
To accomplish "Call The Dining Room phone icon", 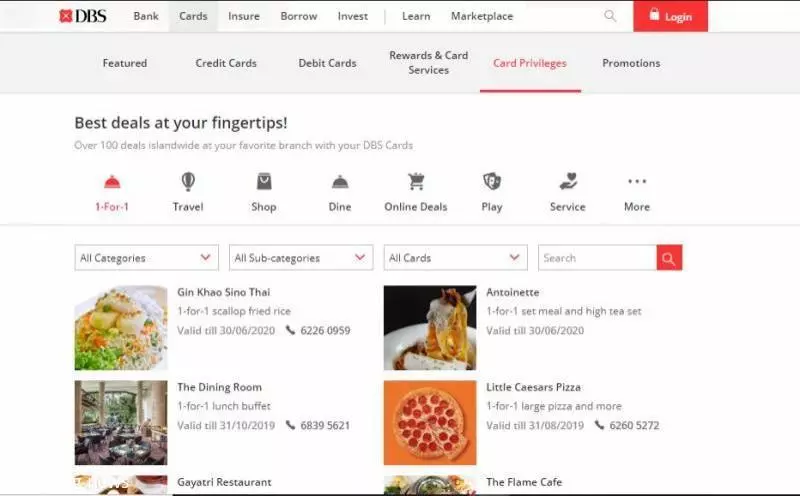I will point(290,425).
